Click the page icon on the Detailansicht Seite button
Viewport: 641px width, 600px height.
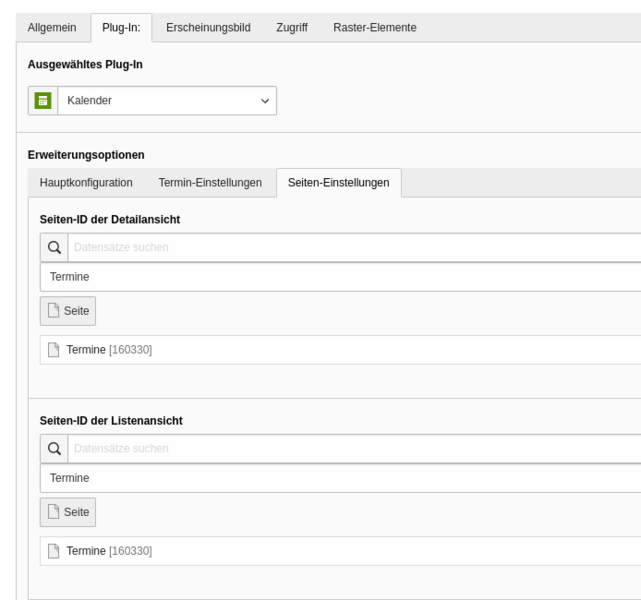pos(54,311)
